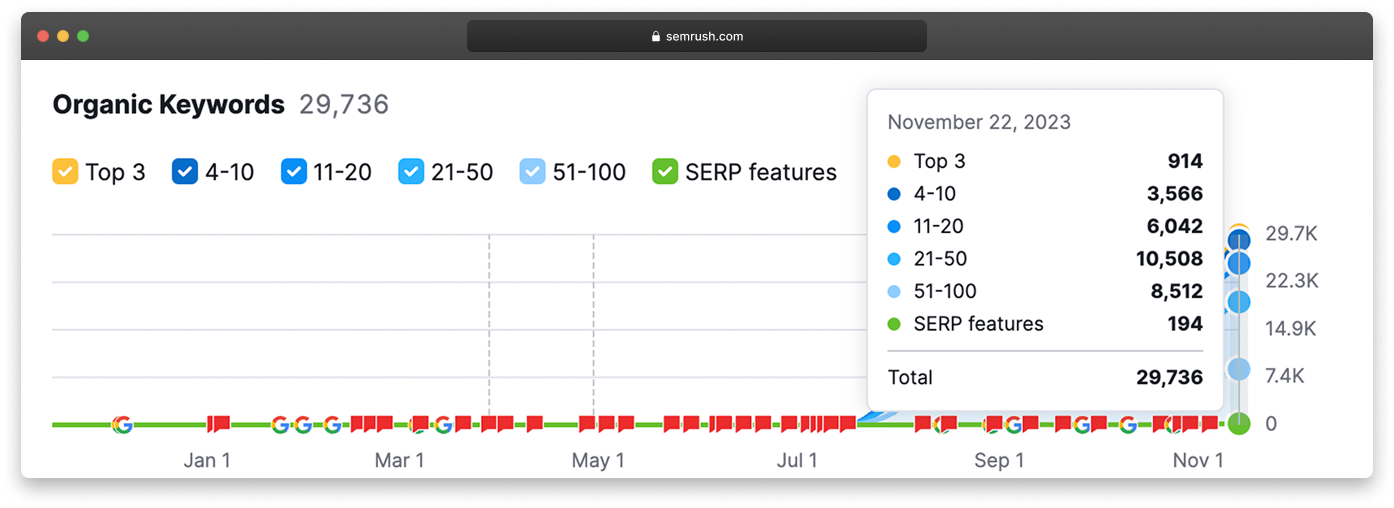
Task: Click the Total row in the tooltip
Action: click(1044, 377)
